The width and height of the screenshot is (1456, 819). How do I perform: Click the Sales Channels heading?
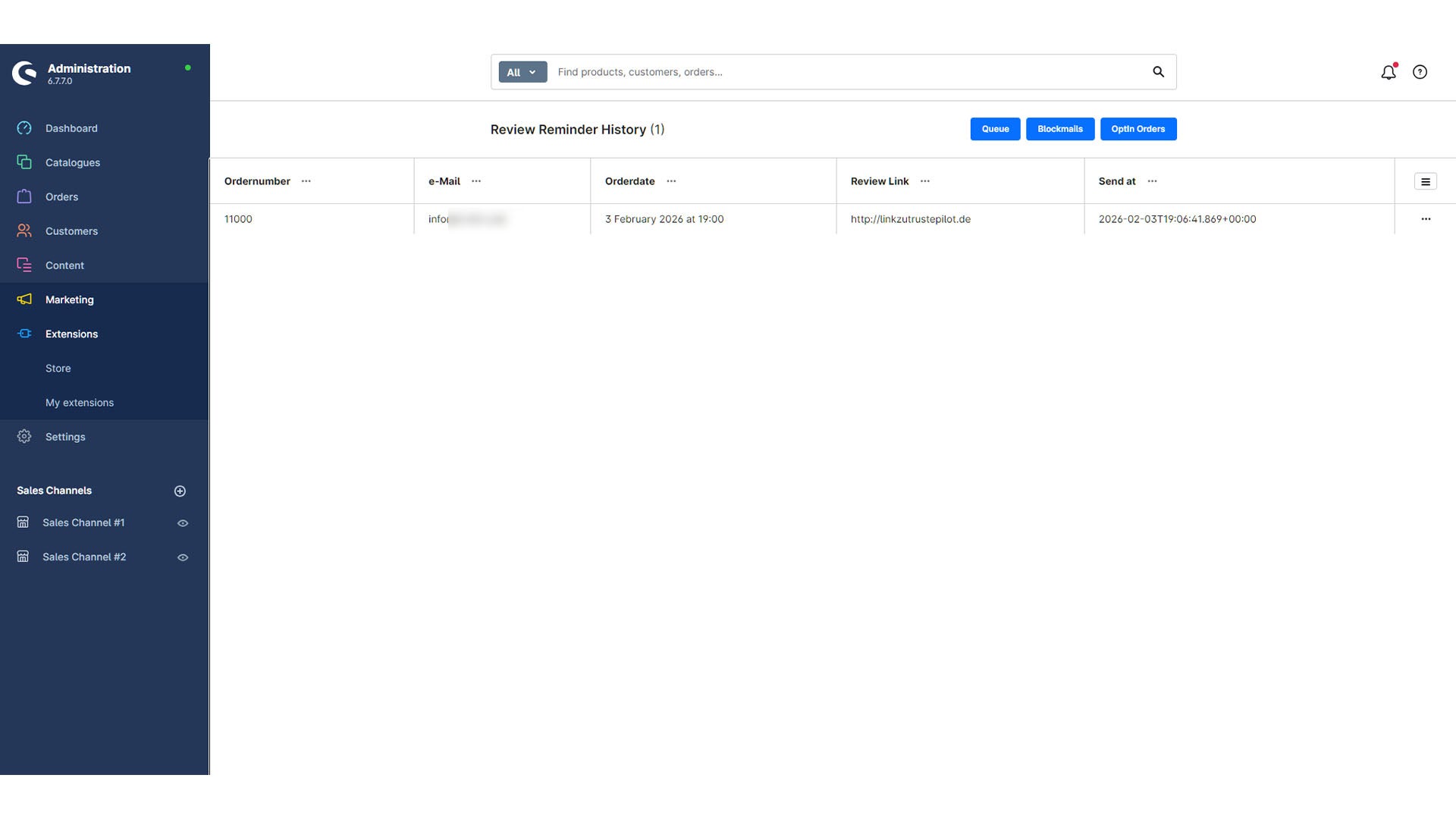[54, 491]
